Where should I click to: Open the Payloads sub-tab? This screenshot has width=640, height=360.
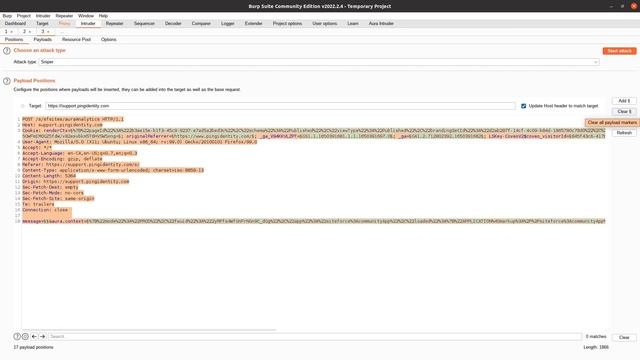(x=42, y=40)
